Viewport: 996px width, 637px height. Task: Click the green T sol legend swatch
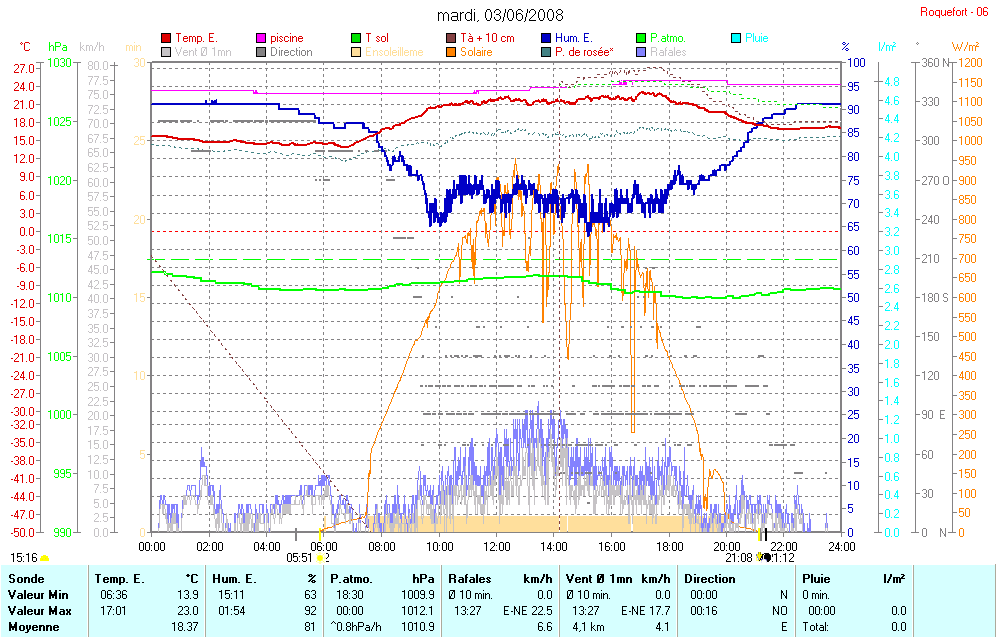pyautogui.click(x=356, y=38)
